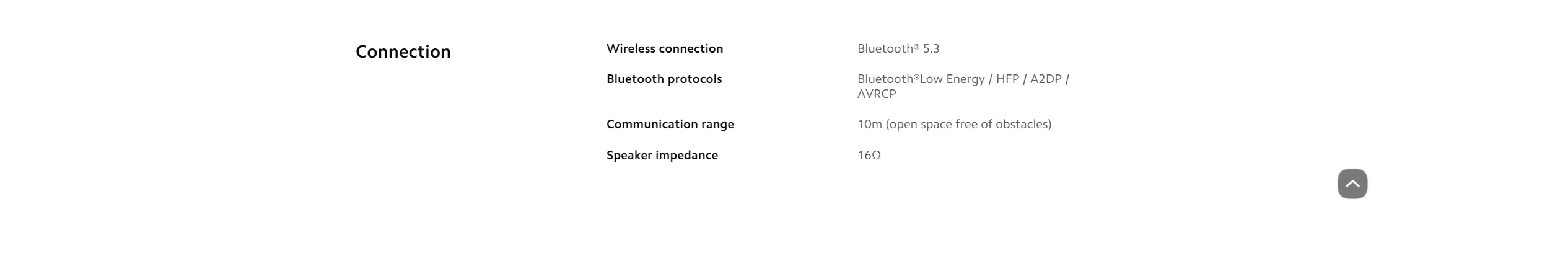Screen dimensions: 1568x279
Task: Click the horizontal divider above Connection
Action: [x=782, y=6]
